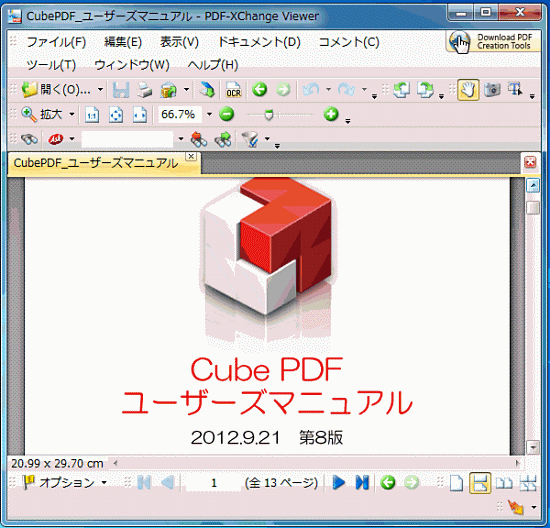Find next with binoculars green arrow icon
This screenshot has height=528, width=550.
(x=223, y=139)
